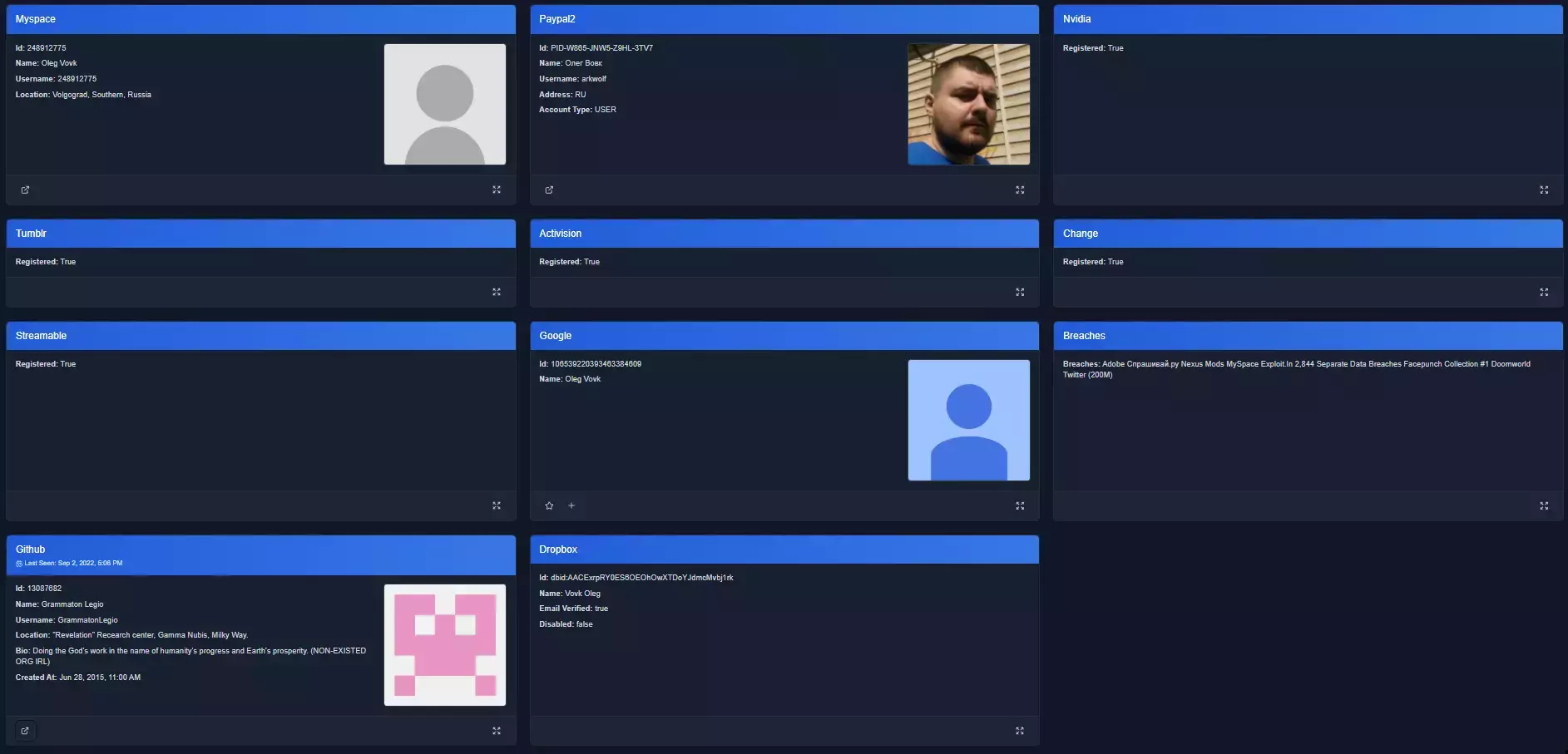Open external link on Github card
The height and width of the screenshot is (754, 1568).
pos(25,731)
